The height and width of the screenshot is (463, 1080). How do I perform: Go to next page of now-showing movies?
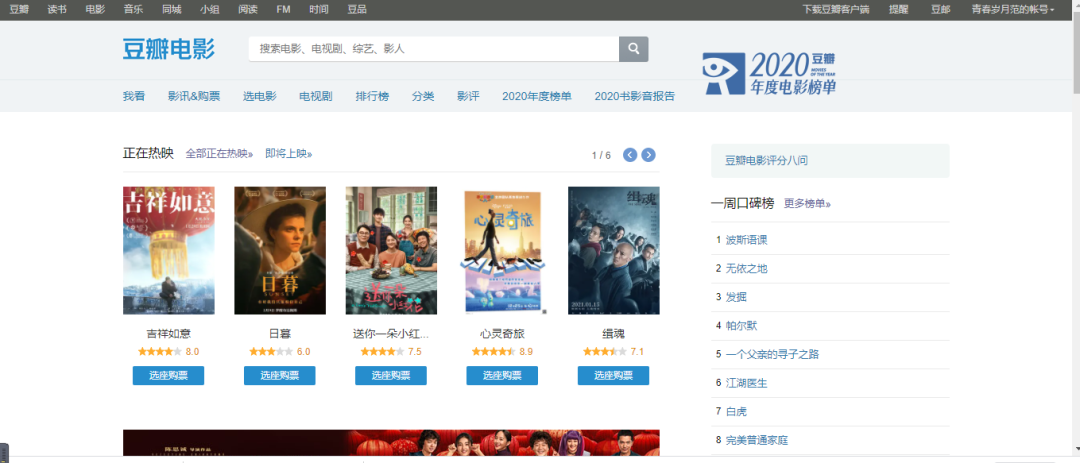[x=648, y=155]
